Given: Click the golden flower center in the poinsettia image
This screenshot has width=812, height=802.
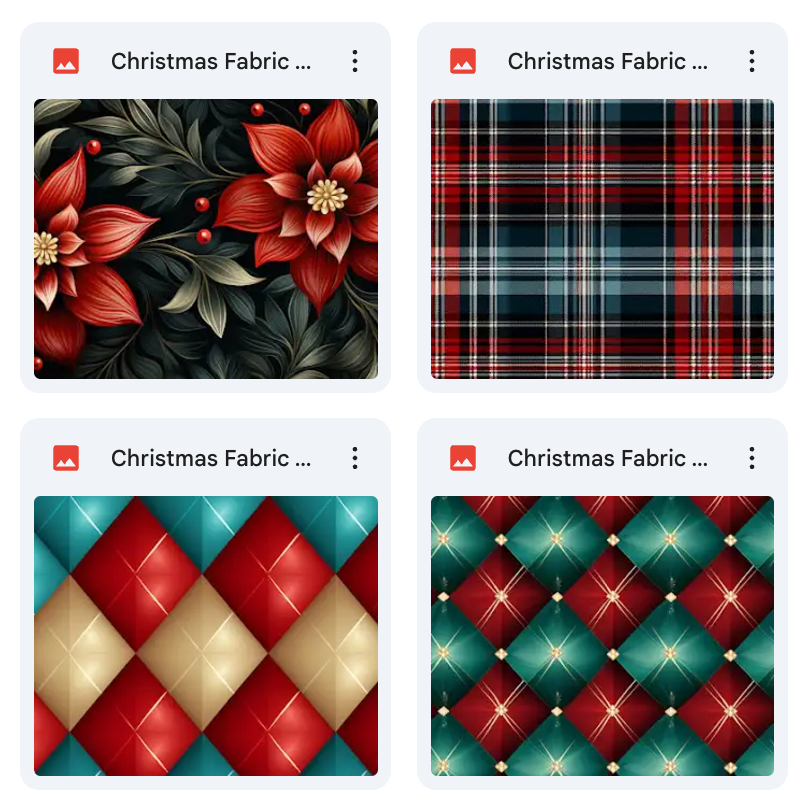Looking at the screenshot, I should tap(326, 196).
